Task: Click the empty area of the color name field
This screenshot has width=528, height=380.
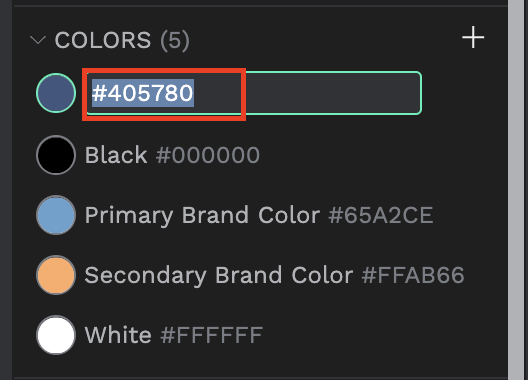Action: click(x=332, y=93)
